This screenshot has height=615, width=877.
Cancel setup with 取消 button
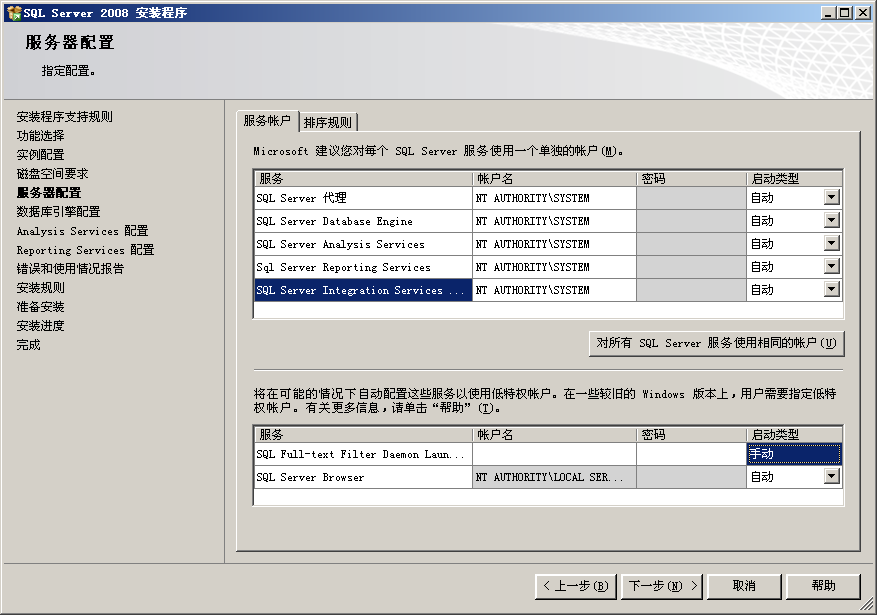tap(744, 586)
